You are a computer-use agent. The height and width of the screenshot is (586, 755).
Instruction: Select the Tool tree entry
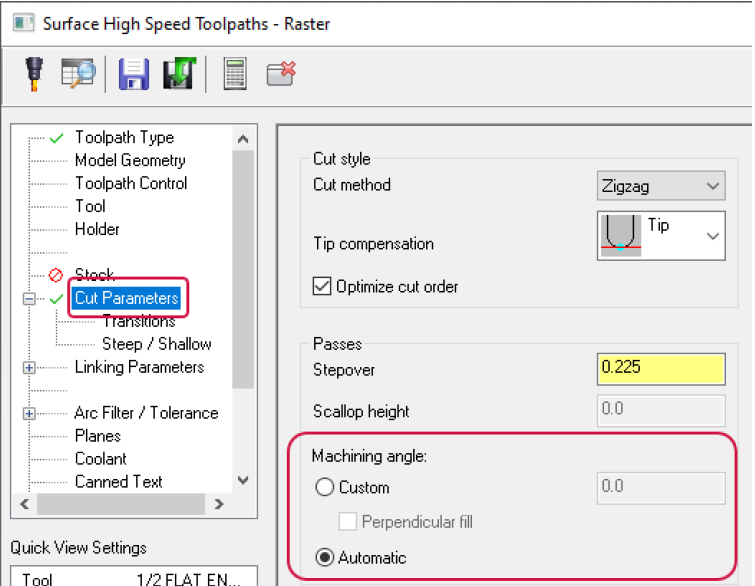pyautogui.click(x=90, y=206)
